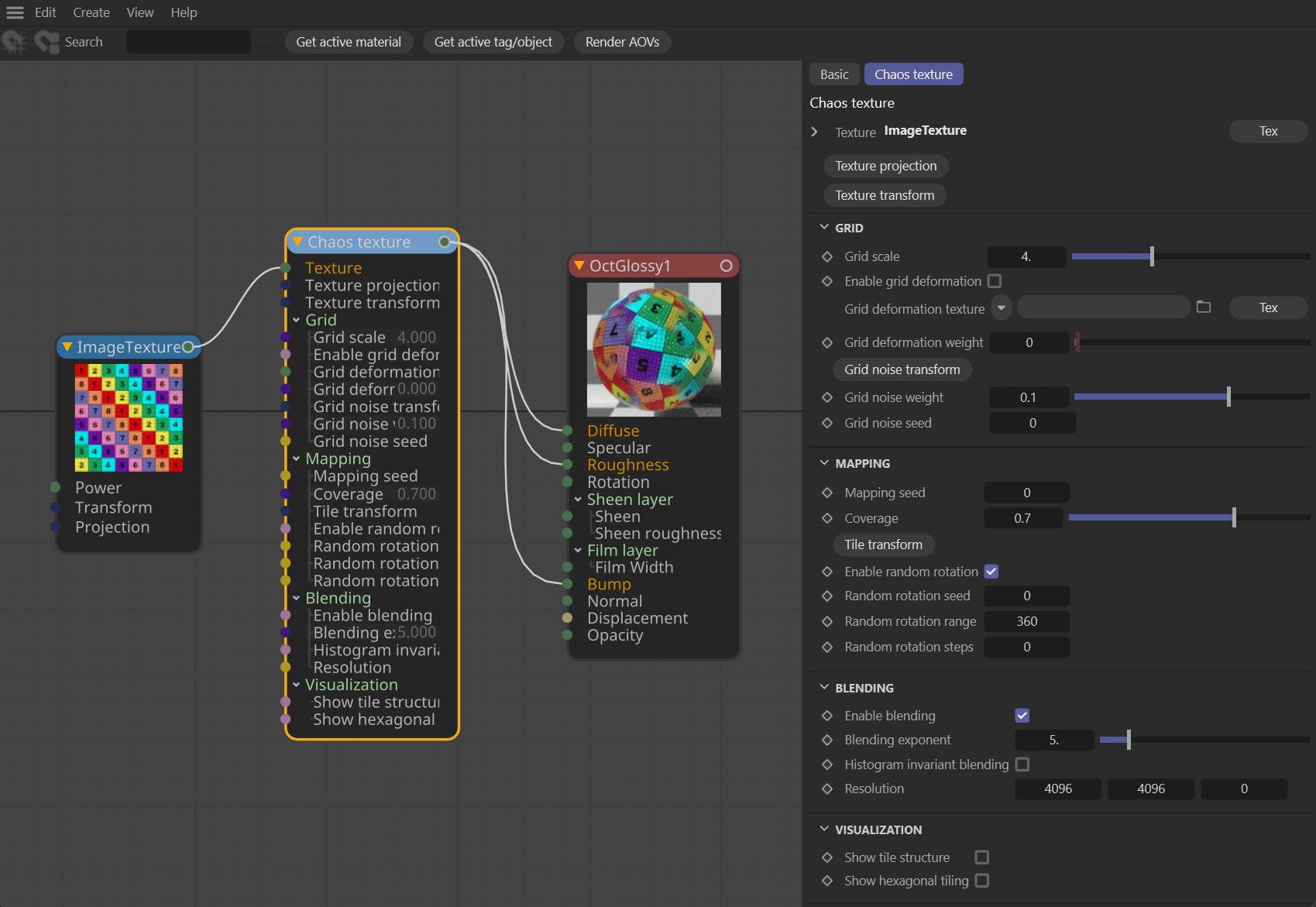Switch to the Basic tab
This screenshot has width=1316, height=907.
tap(833, 74)
